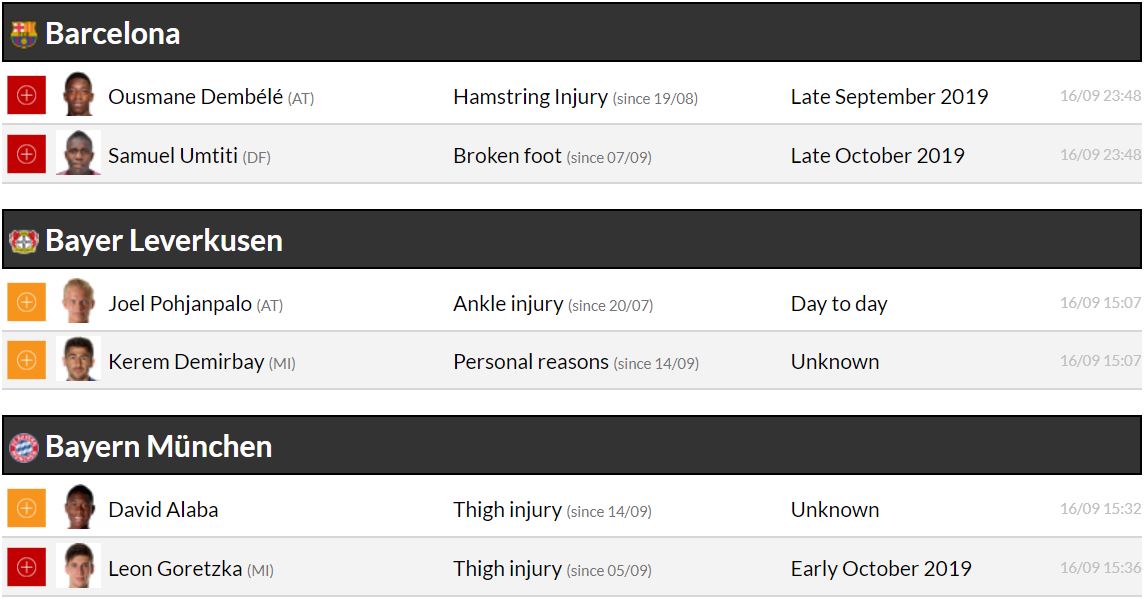Select David Alaba's player name
Screen dimensions: 1145x598
pyautogui.click(x=163, y=510)
